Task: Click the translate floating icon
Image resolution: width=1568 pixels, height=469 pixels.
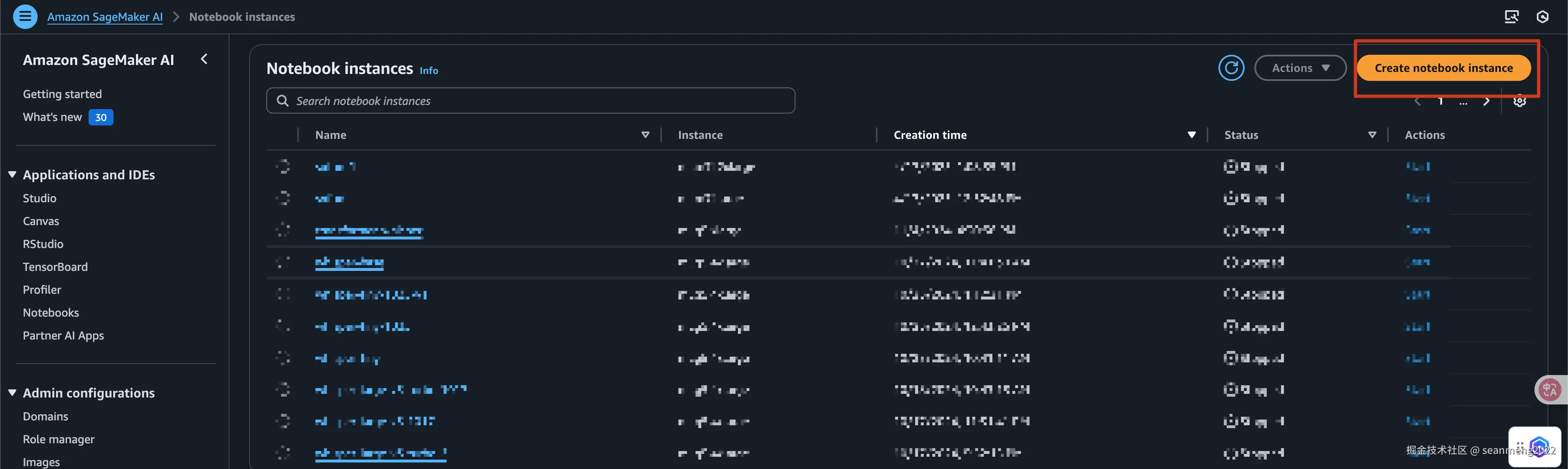Action: point(1550,389)
